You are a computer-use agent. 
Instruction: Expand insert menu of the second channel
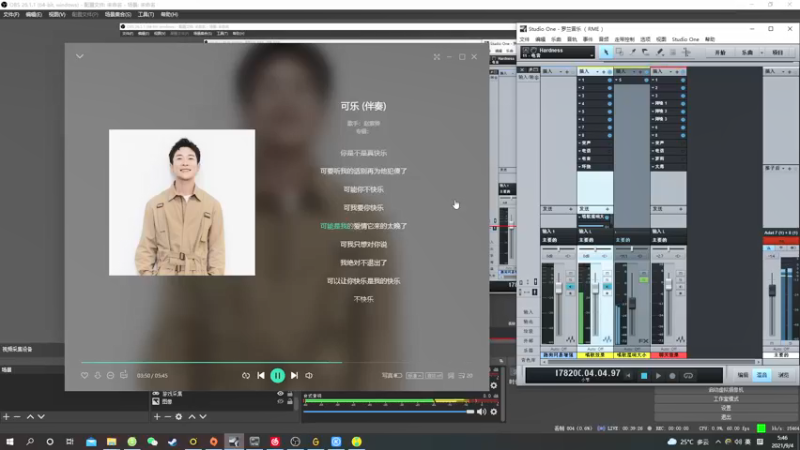tap(597, 71)
